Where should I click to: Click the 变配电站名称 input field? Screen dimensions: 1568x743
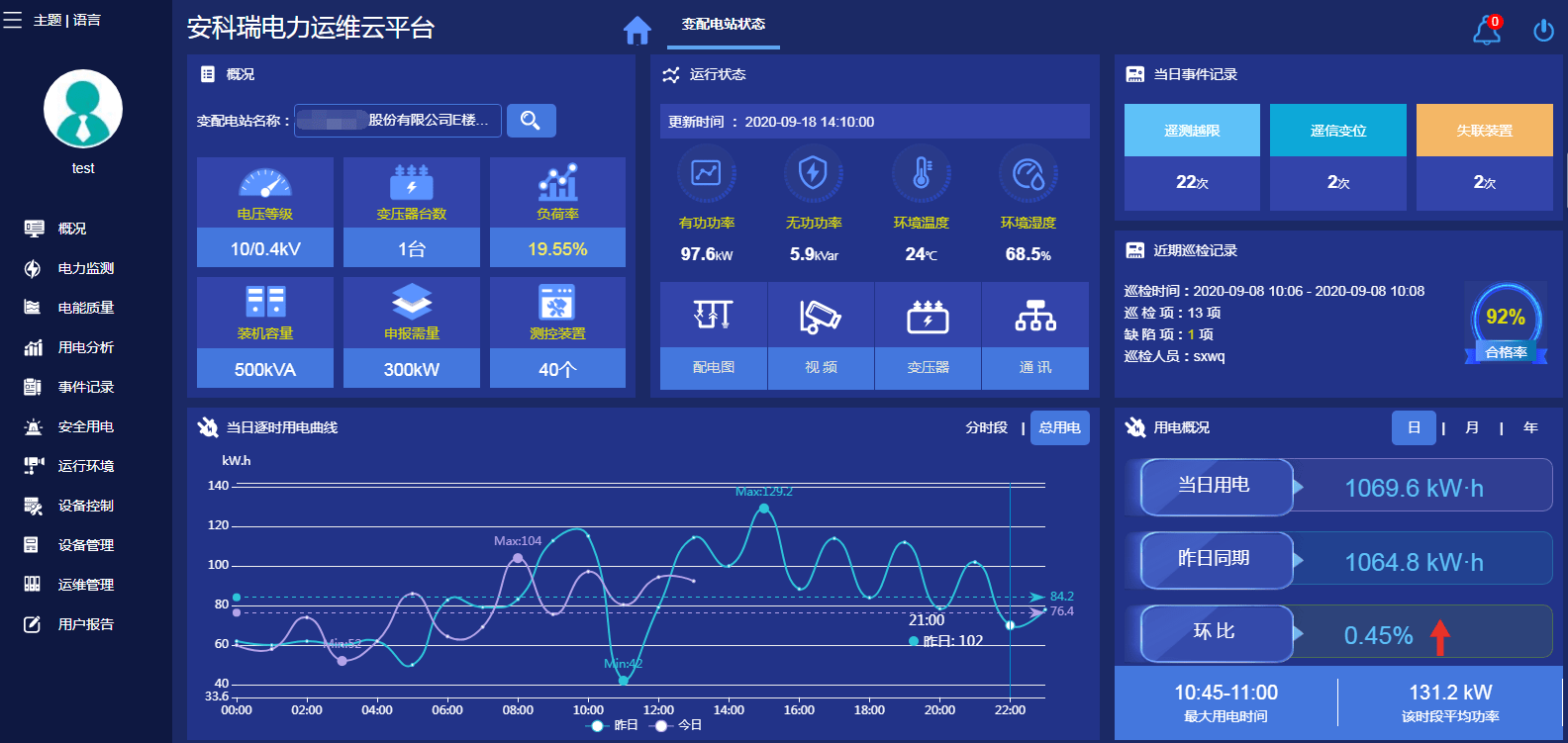pos(398,121)
